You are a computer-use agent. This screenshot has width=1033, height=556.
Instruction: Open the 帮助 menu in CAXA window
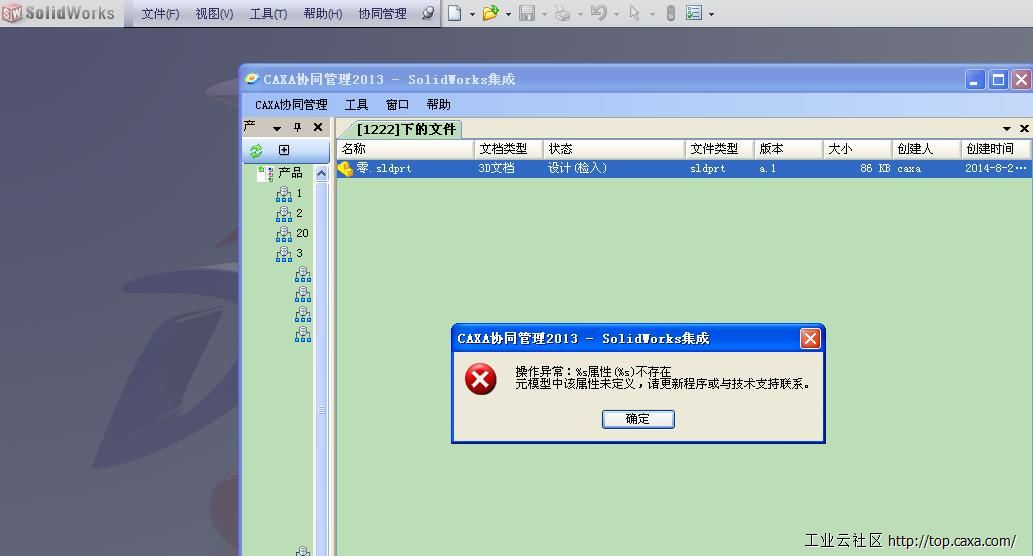[438, 105]
